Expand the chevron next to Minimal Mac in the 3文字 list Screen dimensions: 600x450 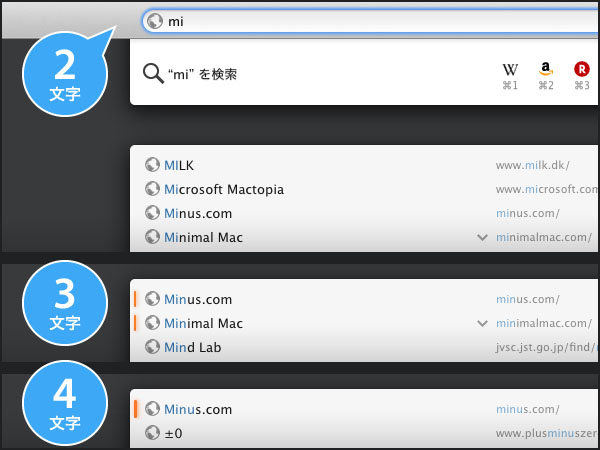(483, 324)
